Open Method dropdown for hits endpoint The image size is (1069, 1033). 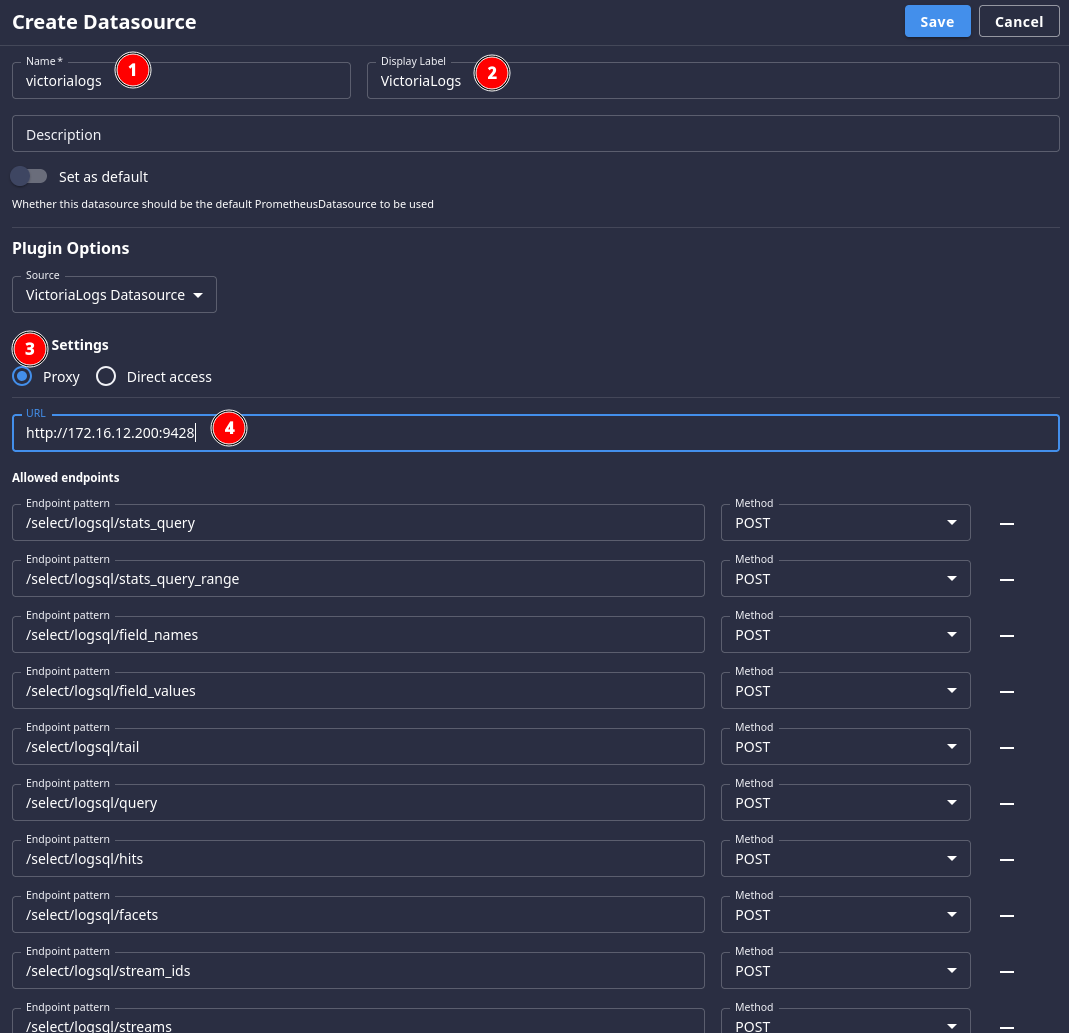tap(845, 858)
